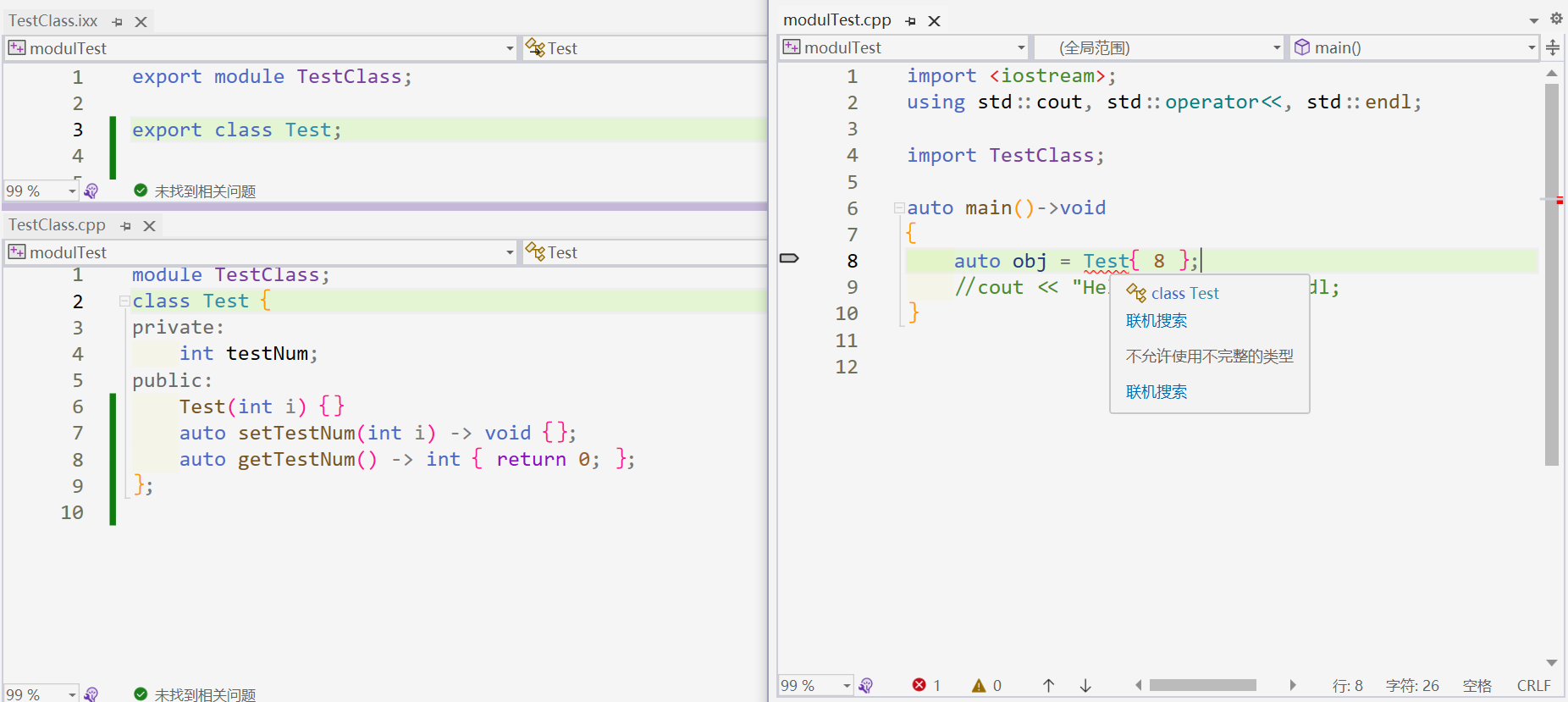
Task: Pin the modulTest.cpp tab
Action: pos(911,21)
